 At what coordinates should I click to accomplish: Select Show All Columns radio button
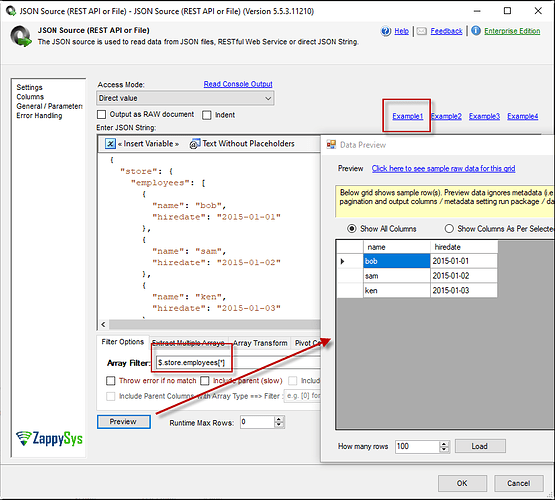[351, 229]
